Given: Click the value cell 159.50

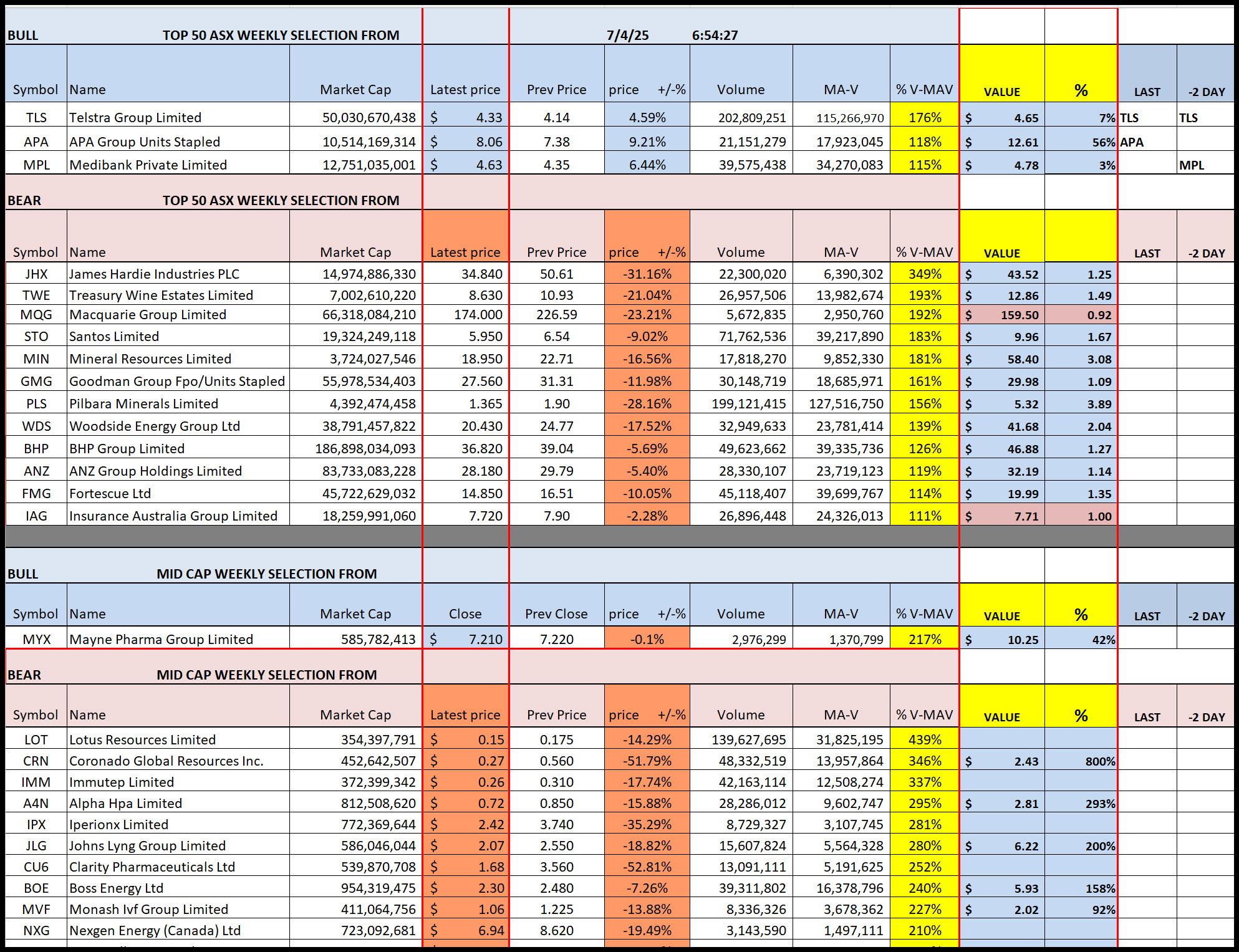Looking at the screenshot, I should [1002, 315].
